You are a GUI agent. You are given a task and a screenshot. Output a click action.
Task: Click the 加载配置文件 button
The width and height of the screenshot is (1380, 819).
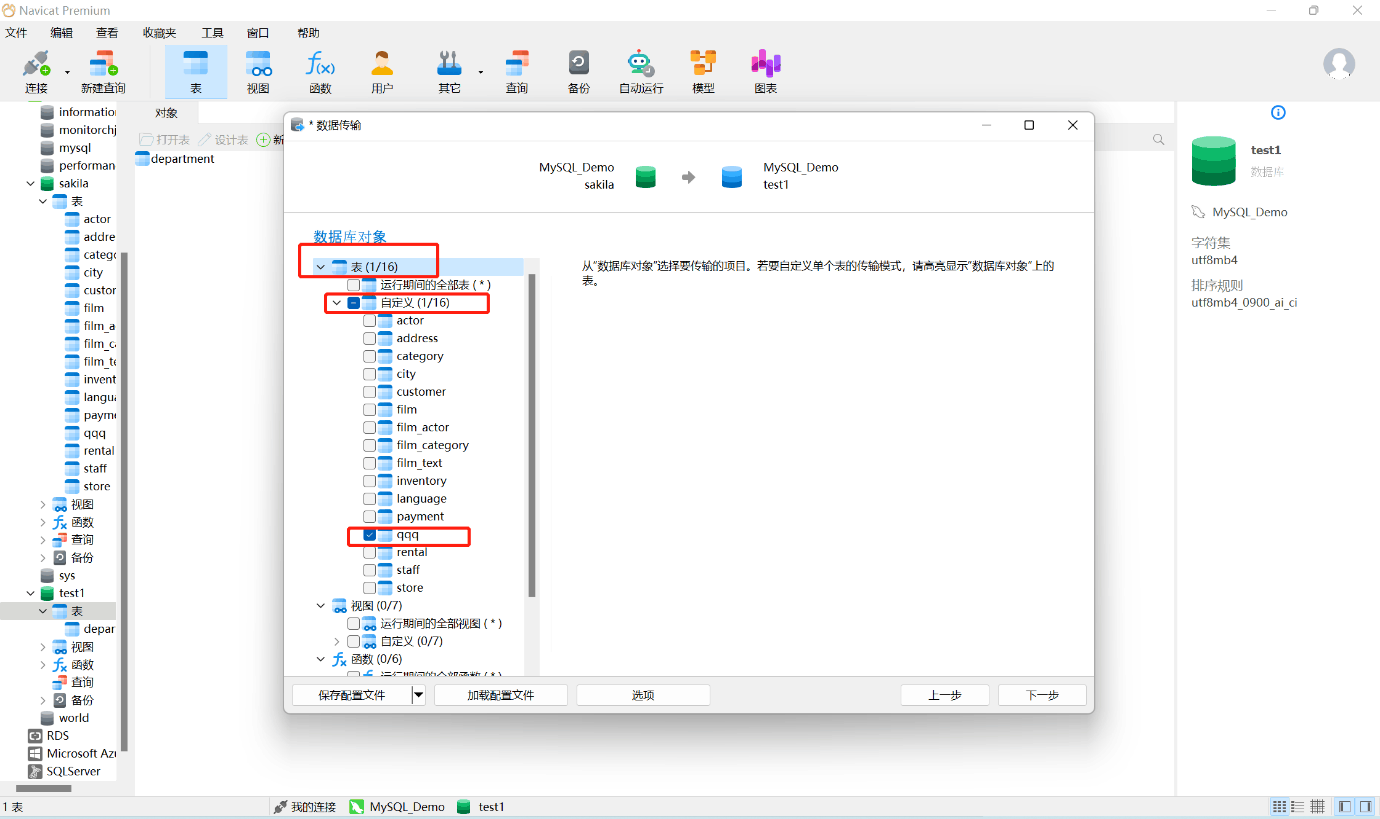pos(501,695)
